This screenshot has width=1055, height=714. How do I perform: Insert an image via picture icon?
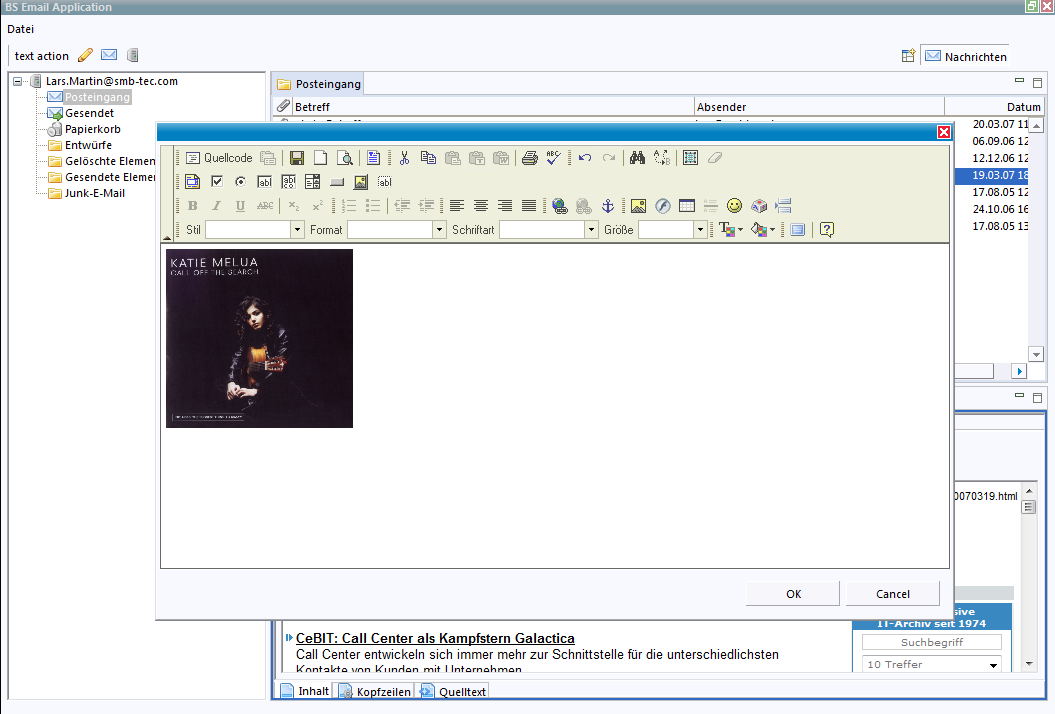[638, 206]
